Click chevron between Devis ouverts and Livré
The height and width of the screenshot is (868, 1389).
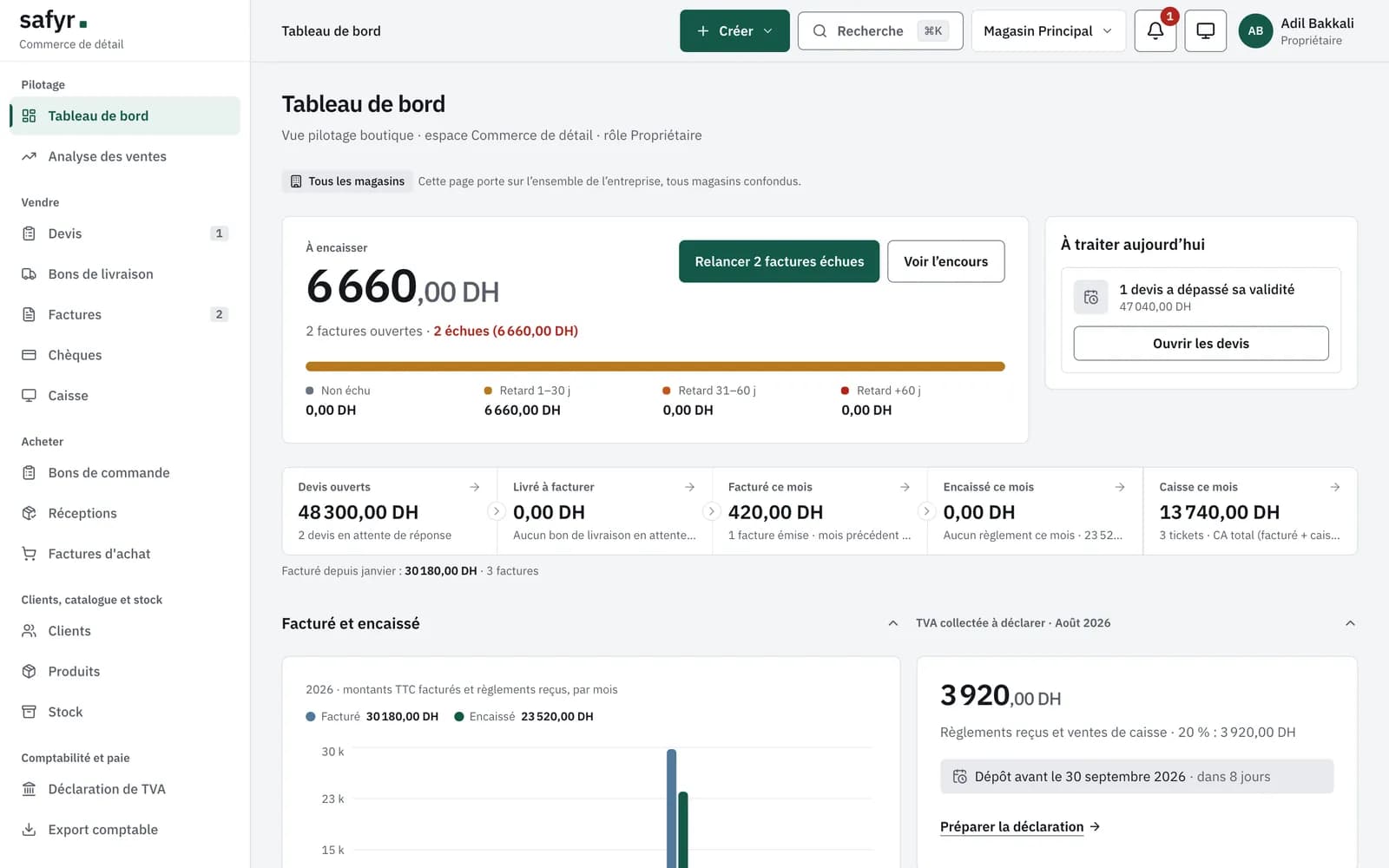(497, 511)
